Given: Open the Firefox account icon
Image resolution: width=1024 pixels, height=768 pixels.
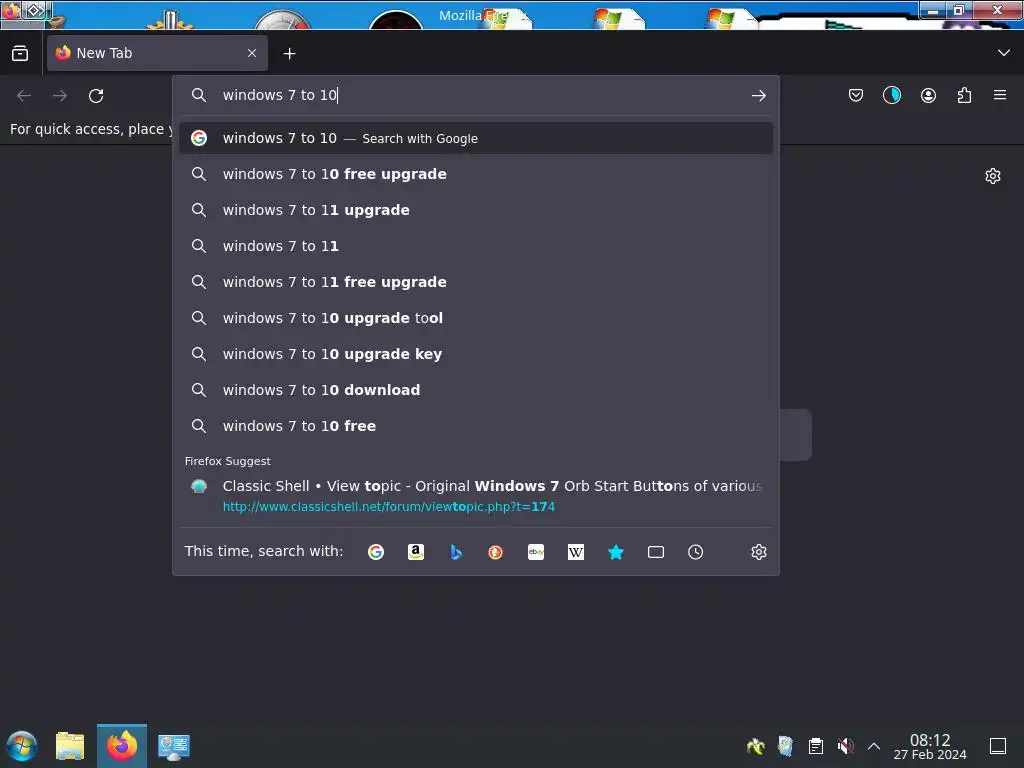Looking at the screenshot, I should pos(928,96).
